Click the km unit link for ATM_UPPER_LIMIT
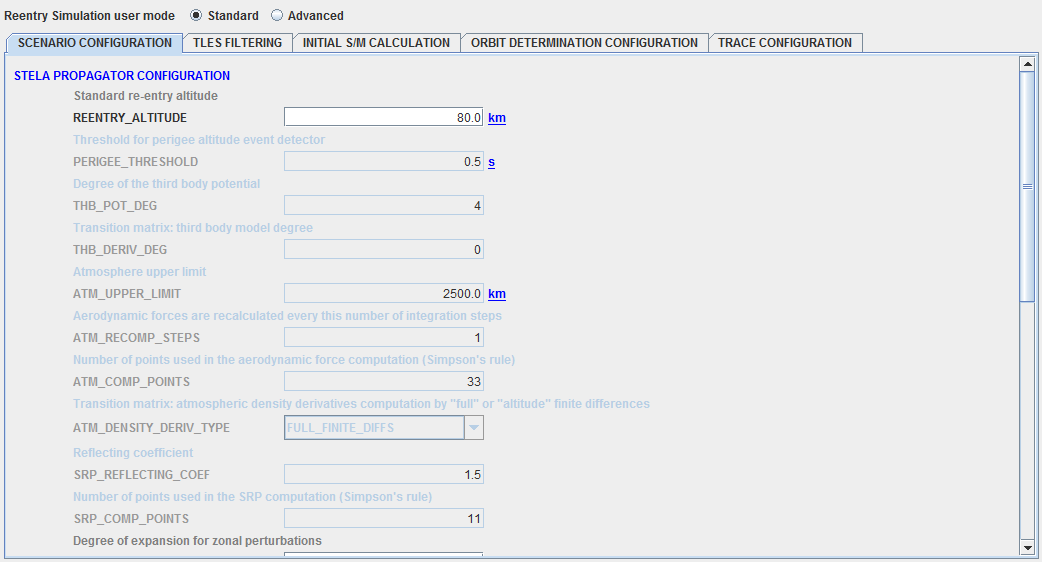This screenshot has height=562, width=1042. [496, 294]
